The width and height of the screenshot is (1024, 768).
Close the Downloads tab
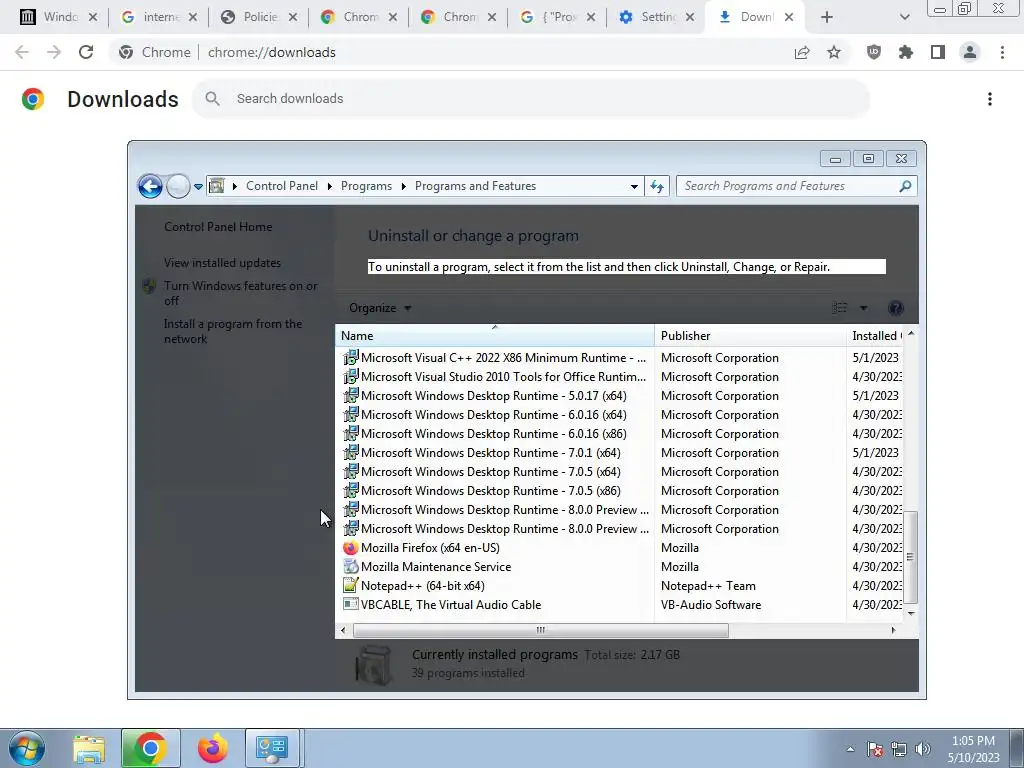click(x=789, y=17)
